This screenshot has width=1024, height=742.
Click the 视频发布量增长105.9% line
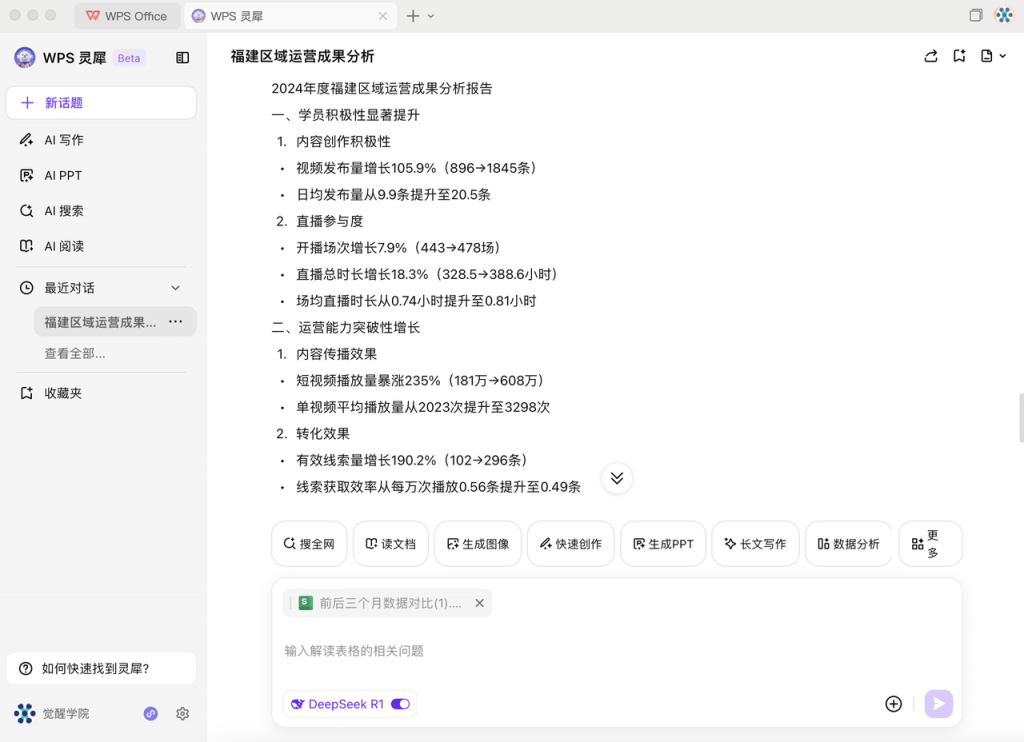click(417, 168)
